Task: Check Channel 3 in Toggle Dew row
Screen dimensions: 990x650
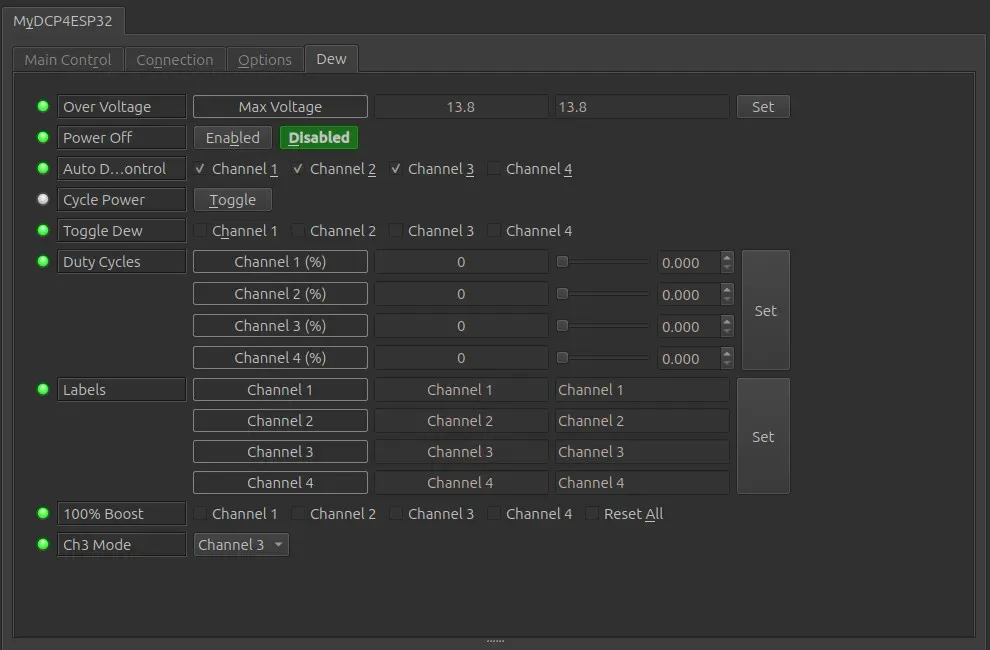Action: [396, 231]
